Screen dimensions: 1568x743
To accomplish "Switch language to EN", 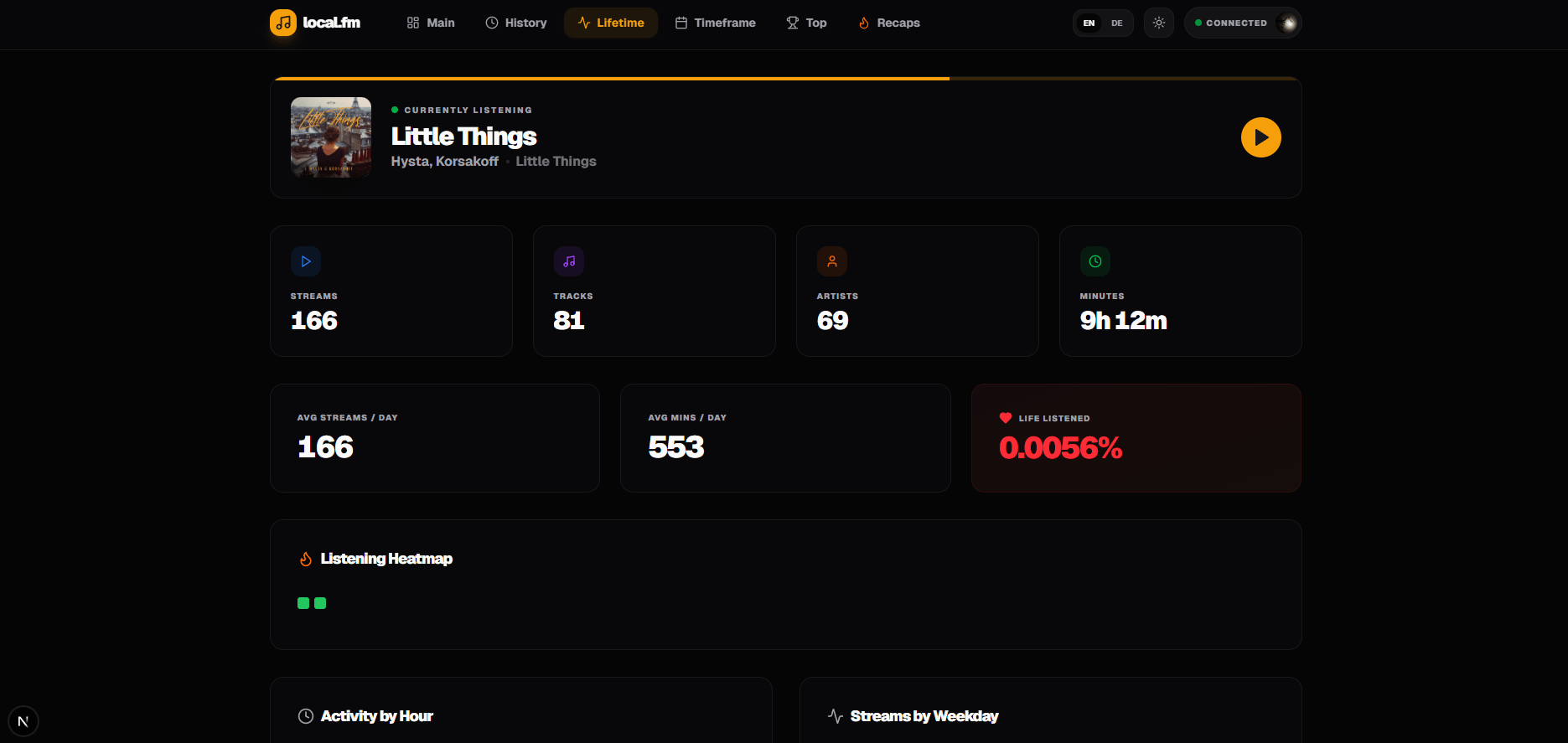I will pyautogui.click(x=1089, y=23).
